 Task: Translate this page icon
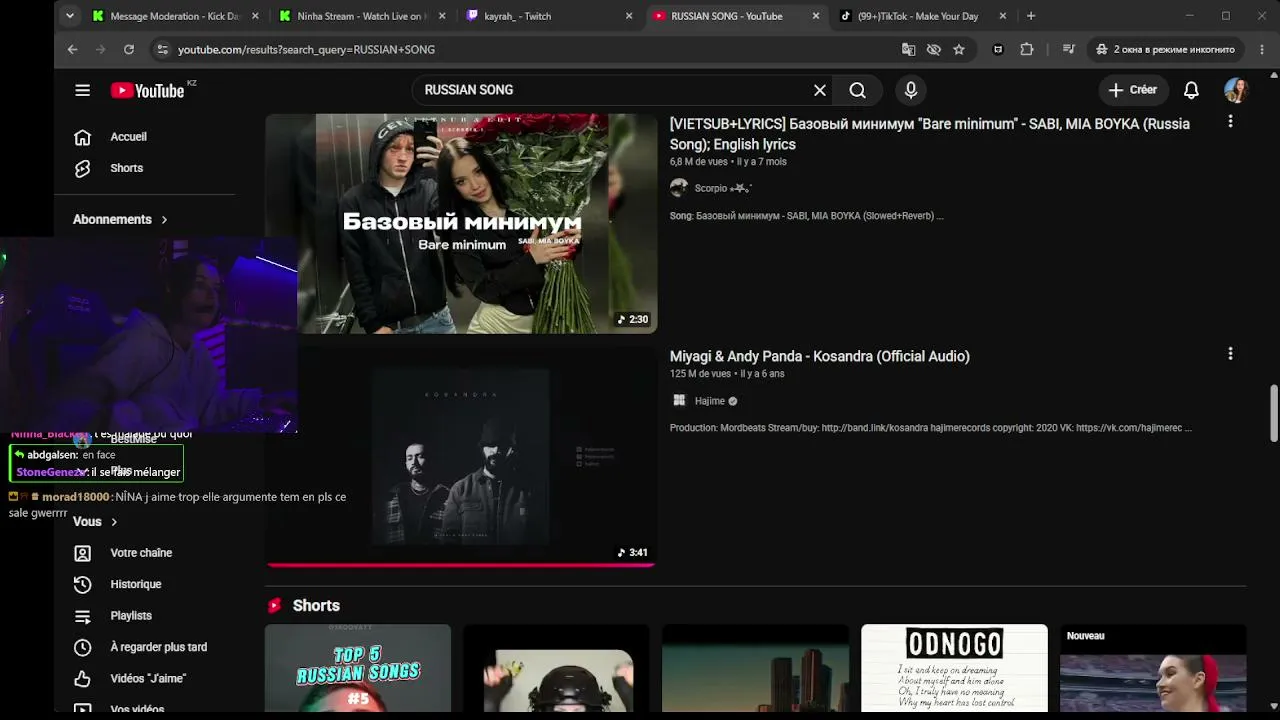(908, 49)
